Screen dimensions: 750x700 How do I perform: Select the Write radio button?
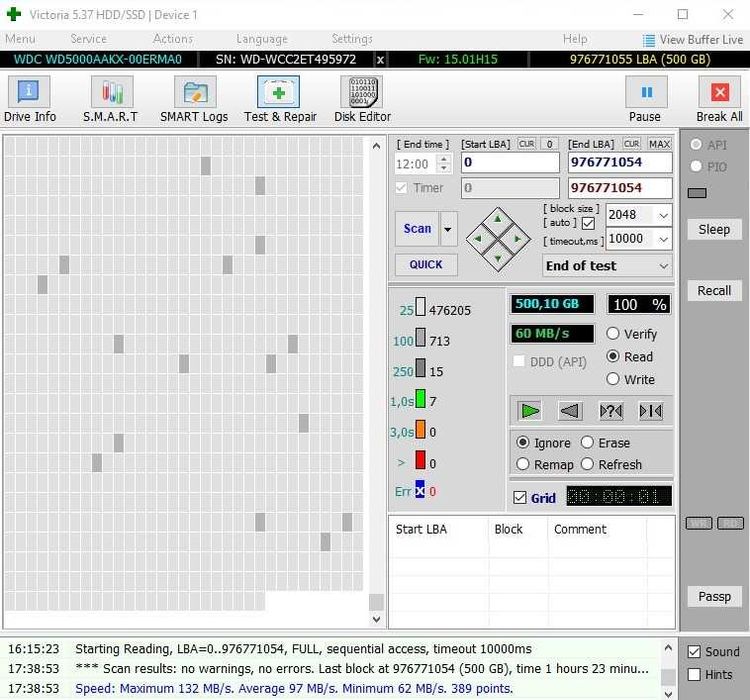point(613,379)
